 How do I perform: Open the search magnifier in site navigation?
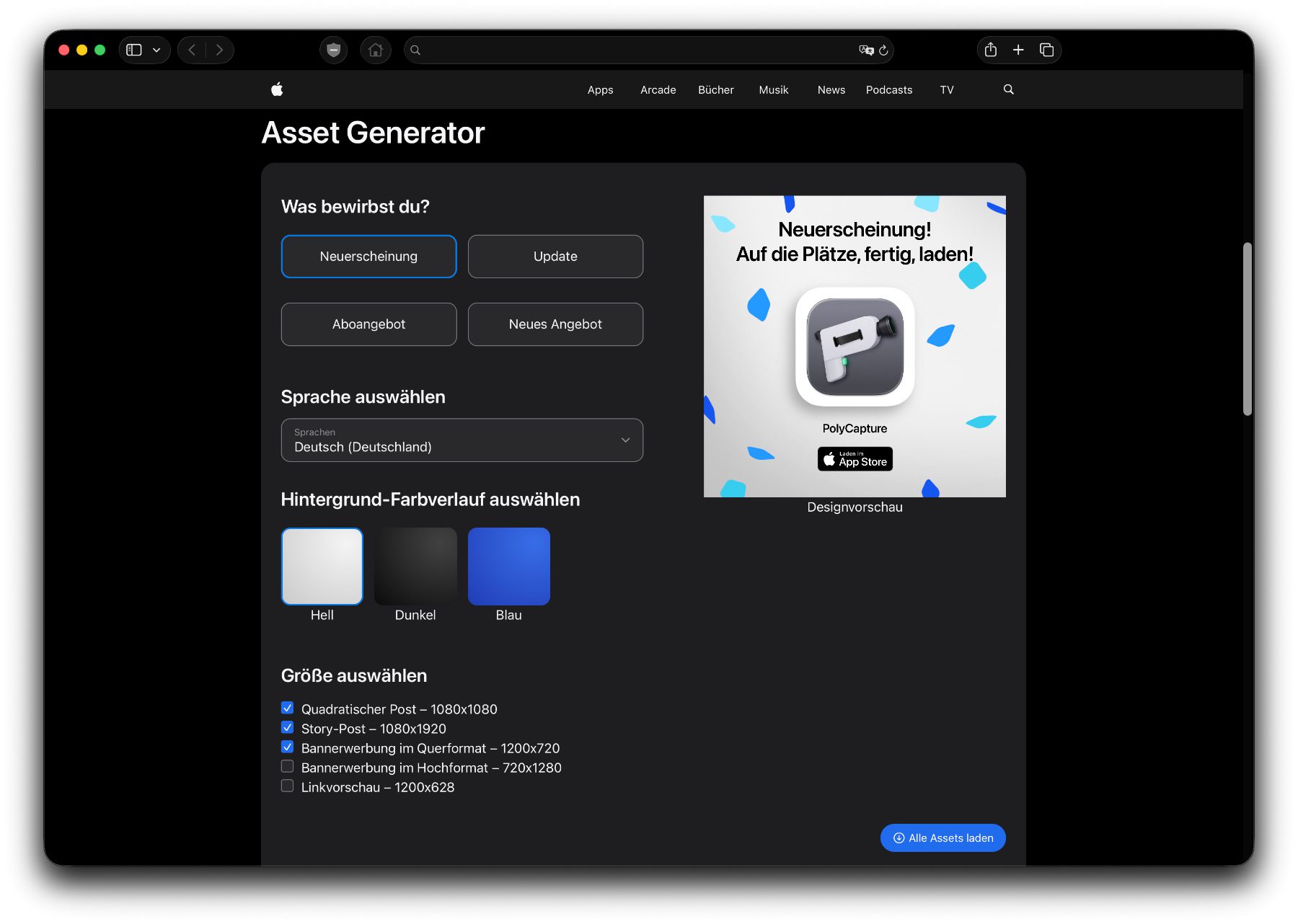[x=1008, y=89]
